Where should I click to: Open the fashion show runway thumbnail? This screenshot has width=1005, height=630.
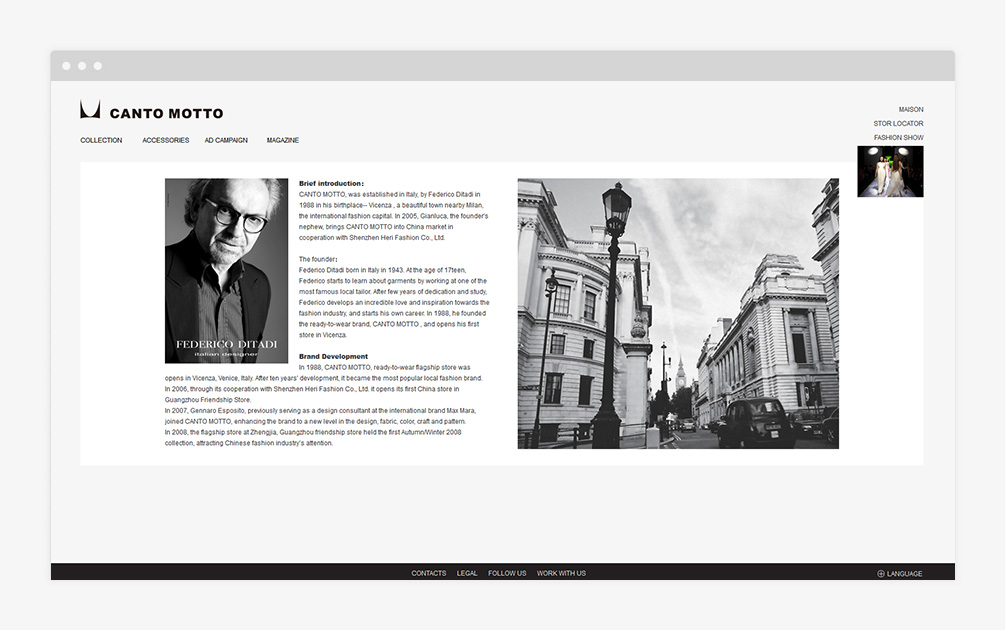click(890, 171)
